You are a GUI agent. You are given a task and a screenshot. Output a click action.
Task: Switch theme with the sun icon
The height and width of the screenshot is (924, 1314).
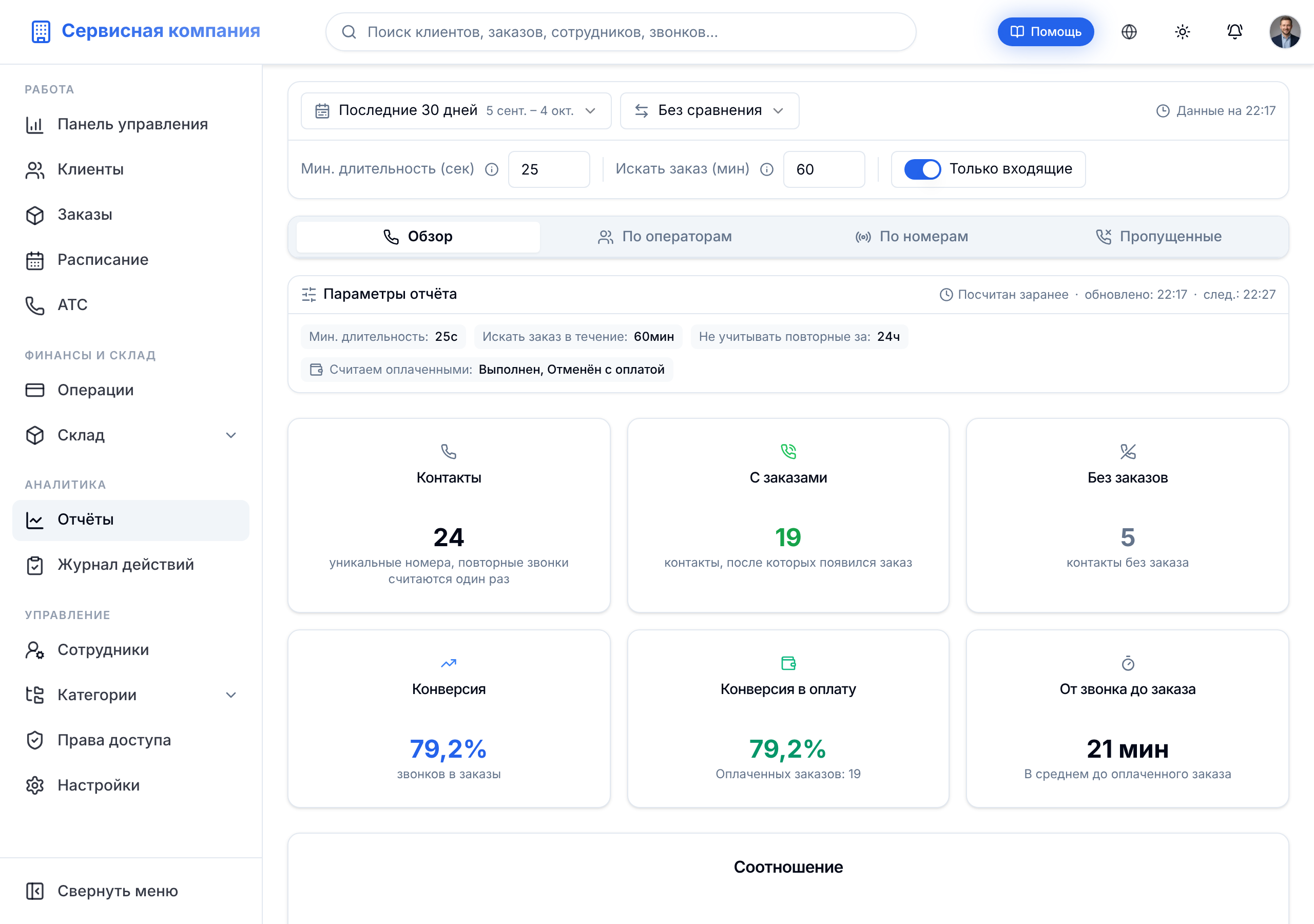(x=1182, y=32)
